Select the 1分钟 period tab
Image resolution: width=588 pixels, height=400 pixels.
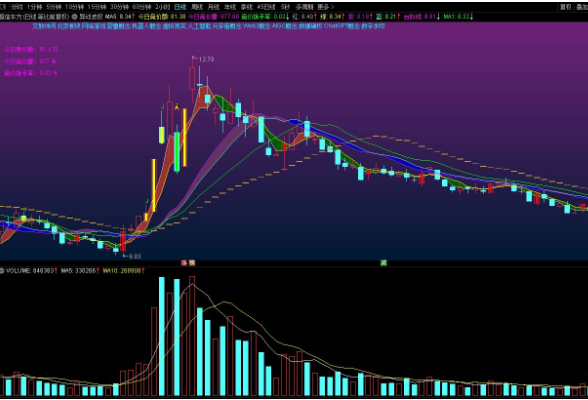(34, 7)
